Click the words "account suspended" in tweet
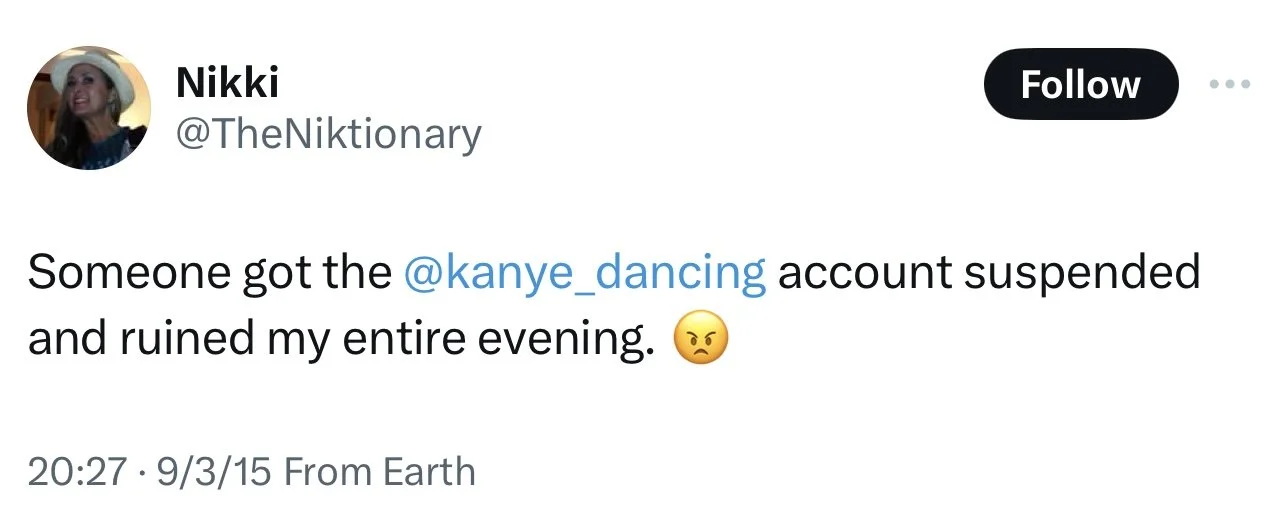The height and width of the screenshot is (509, 1284). 988,273
